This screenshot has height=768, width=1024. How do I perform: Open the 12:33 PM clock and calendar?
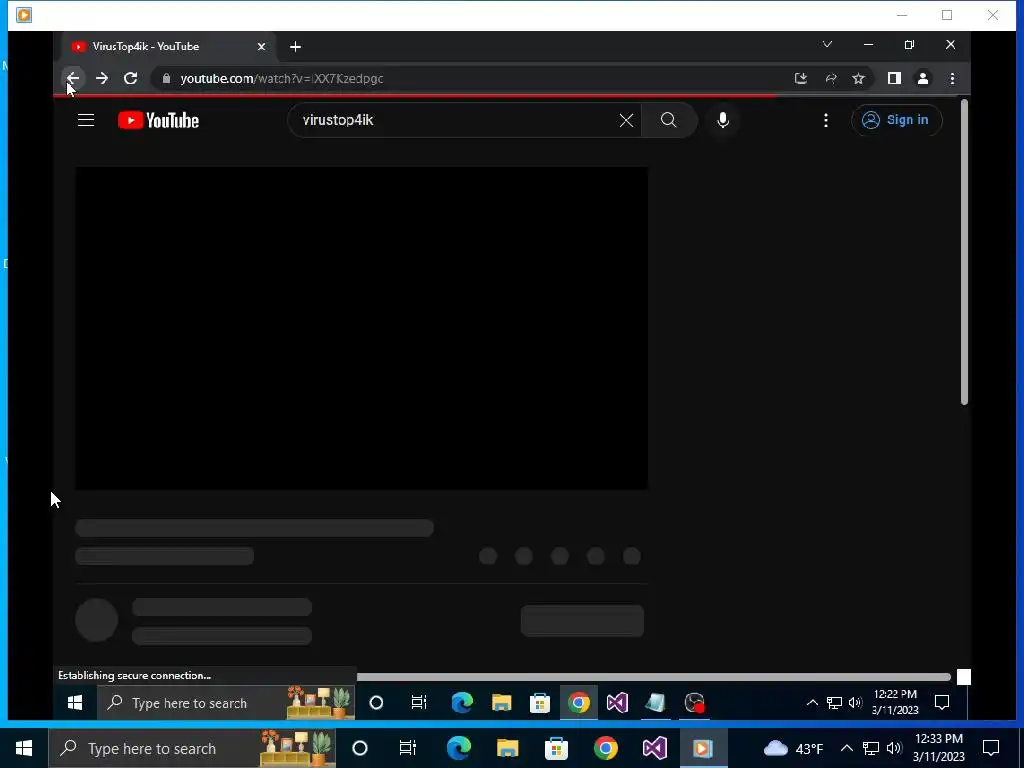939,748
